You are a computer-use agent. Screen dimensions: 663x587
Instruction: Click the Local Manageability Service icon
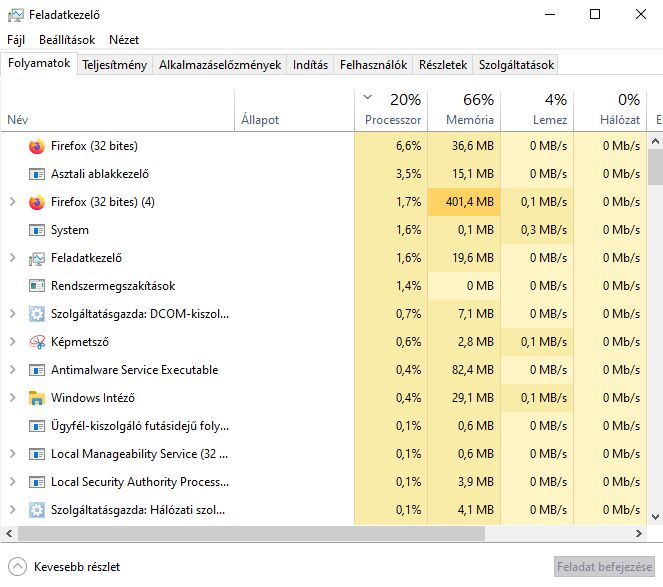coord(37,454)
